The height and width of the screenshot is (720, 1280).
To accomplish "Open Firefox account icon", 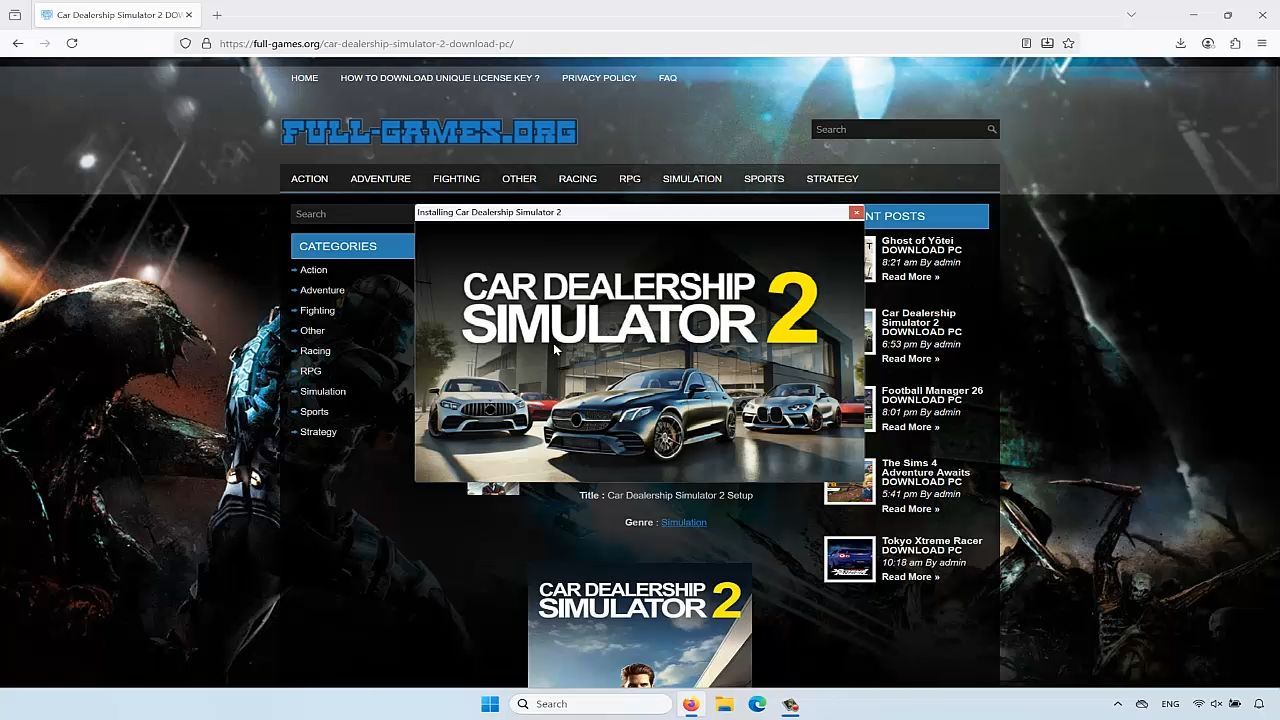I will (1208, 43).
